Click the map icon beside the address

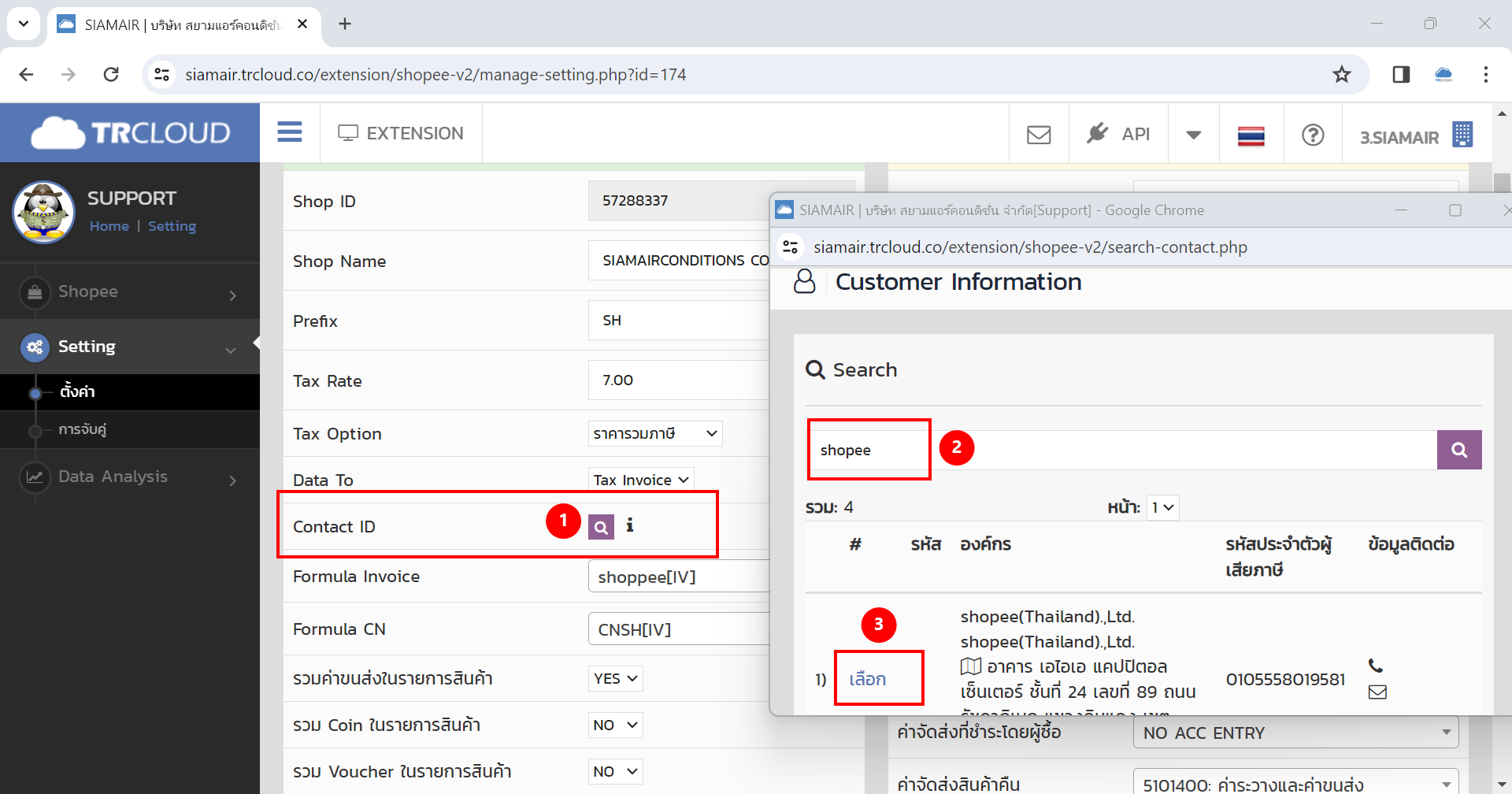[x=971, y=666]
